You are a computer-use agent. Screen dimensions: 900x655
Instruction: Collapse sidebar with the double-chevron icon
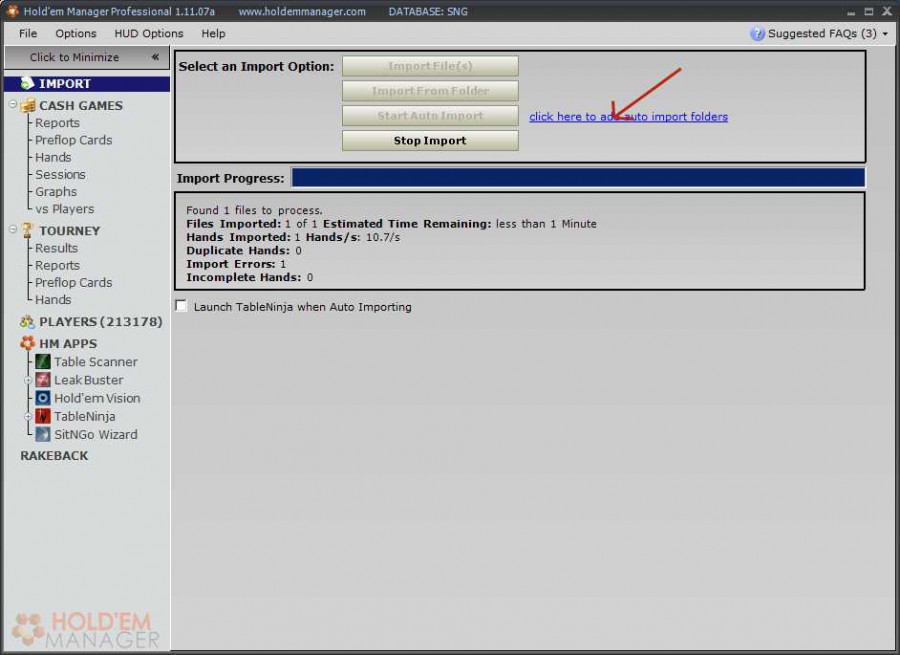[x=155, y=57]
